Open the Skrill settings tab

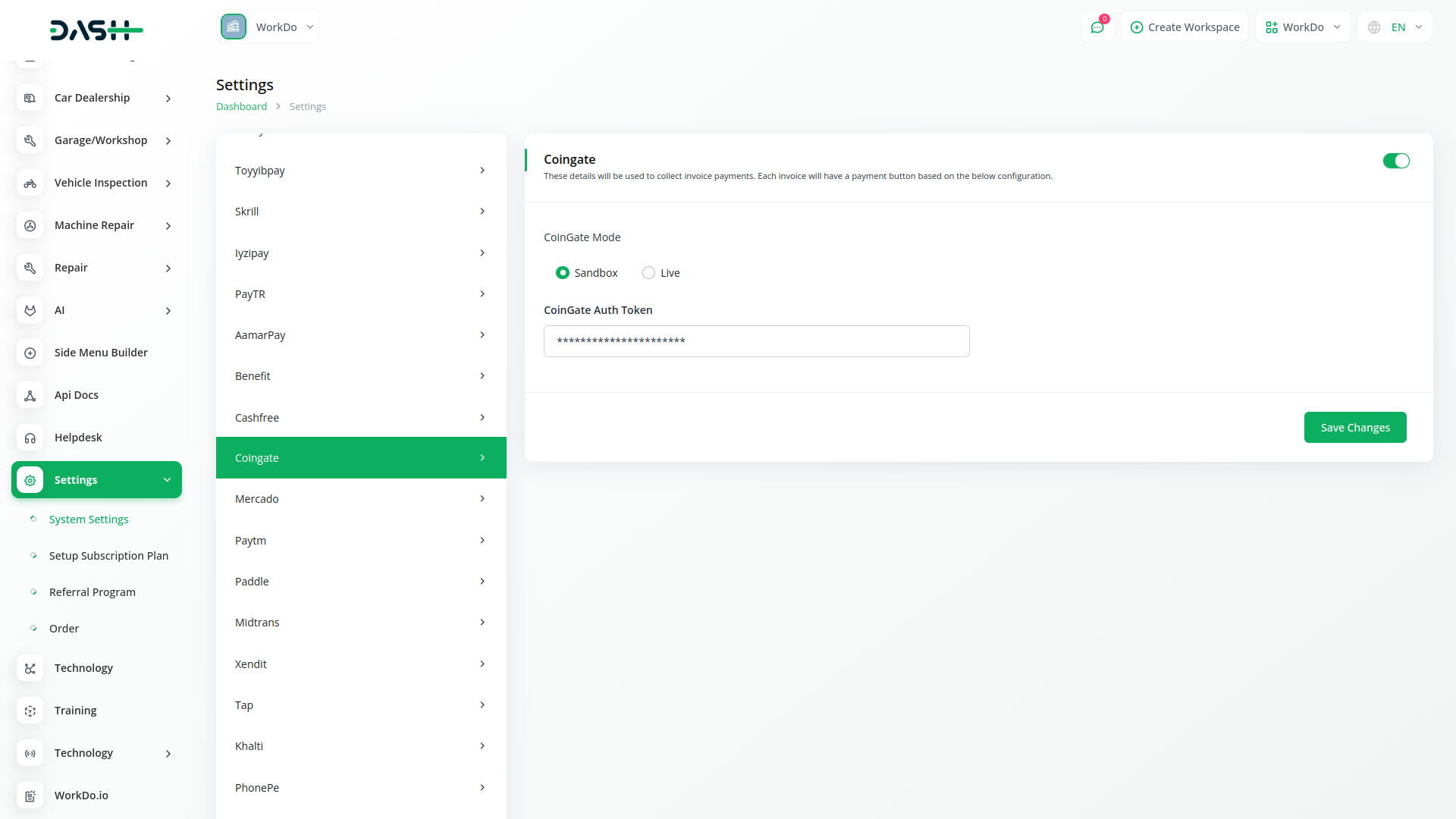pos(361,212)
